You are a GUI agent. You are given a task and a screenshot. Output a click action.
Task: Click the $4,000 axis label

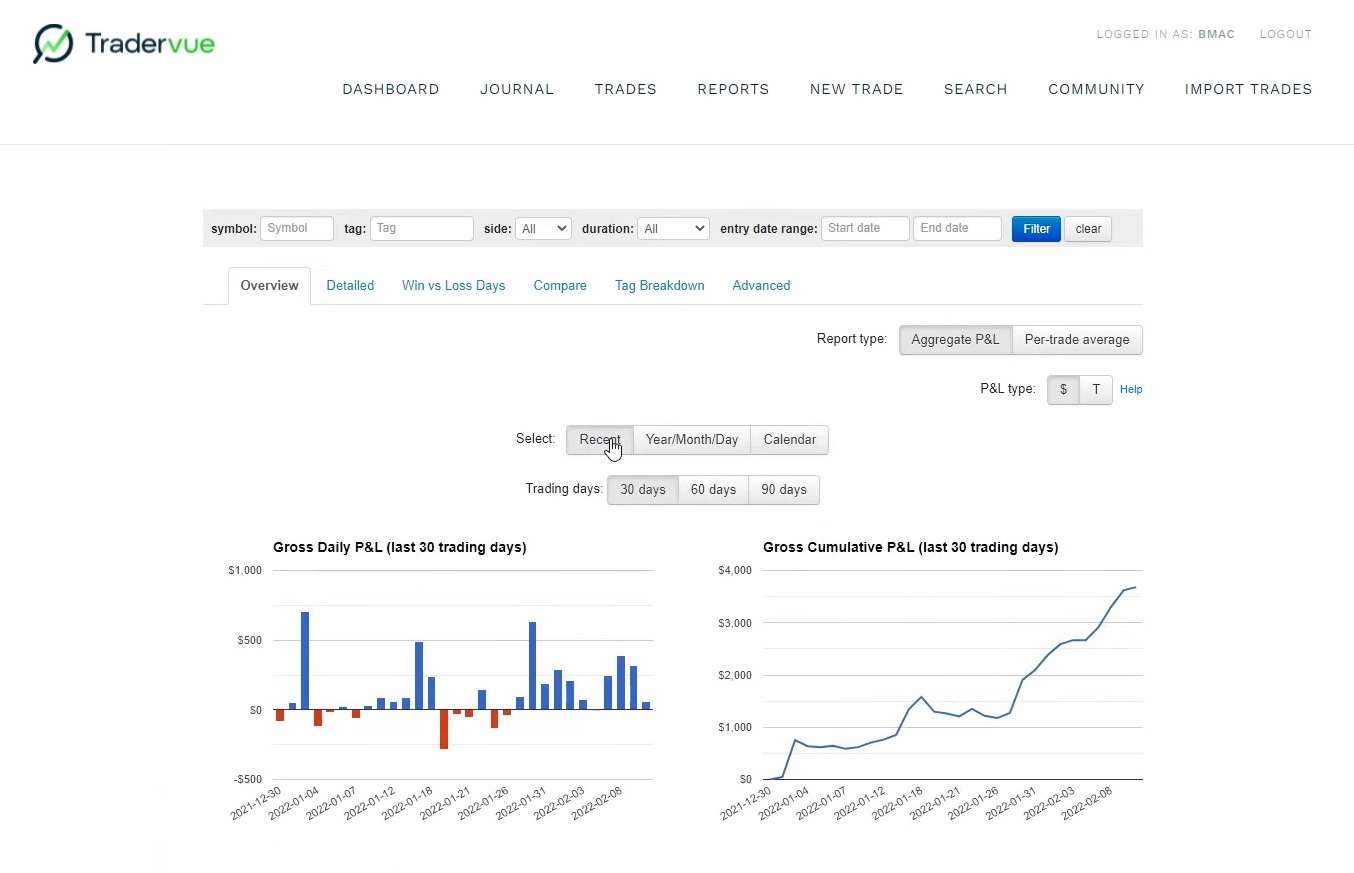point(735,571)
